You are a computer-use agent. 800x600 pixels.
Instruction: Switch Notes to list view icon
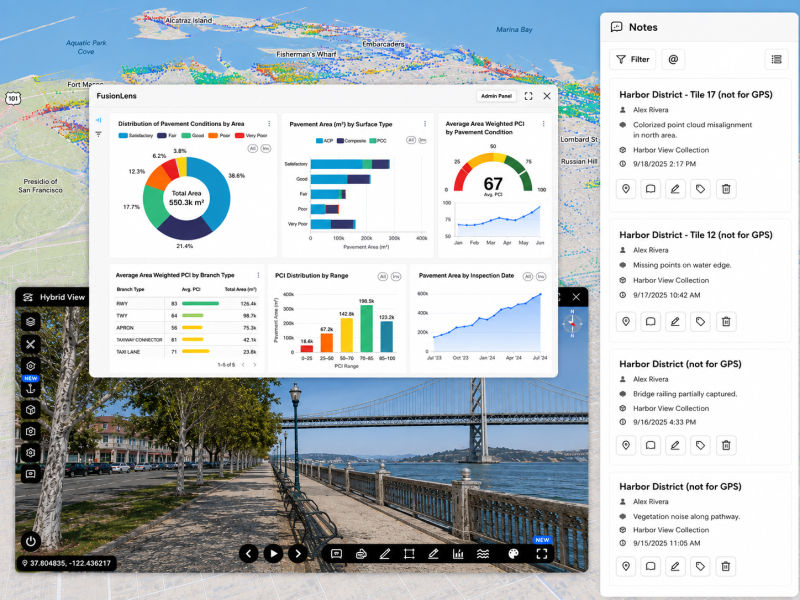point(777,59)
